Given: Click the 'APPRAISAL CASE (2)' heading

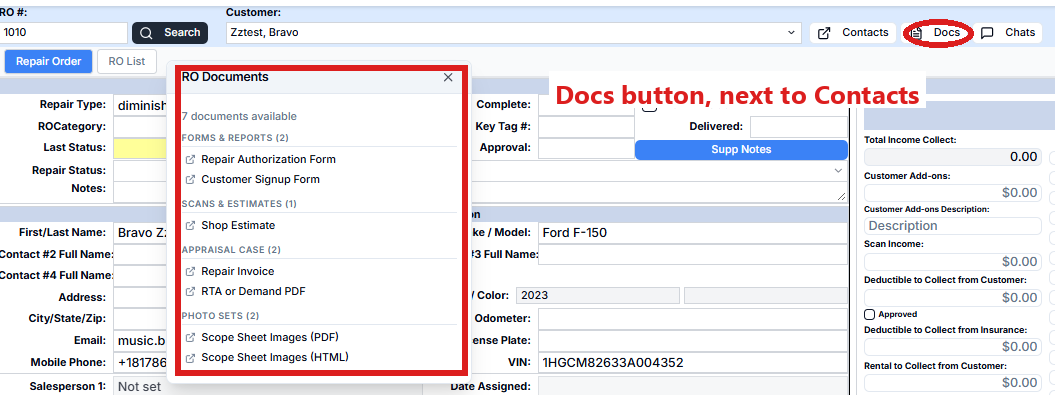Looking at the screenshot, I should tap(231, 250).
